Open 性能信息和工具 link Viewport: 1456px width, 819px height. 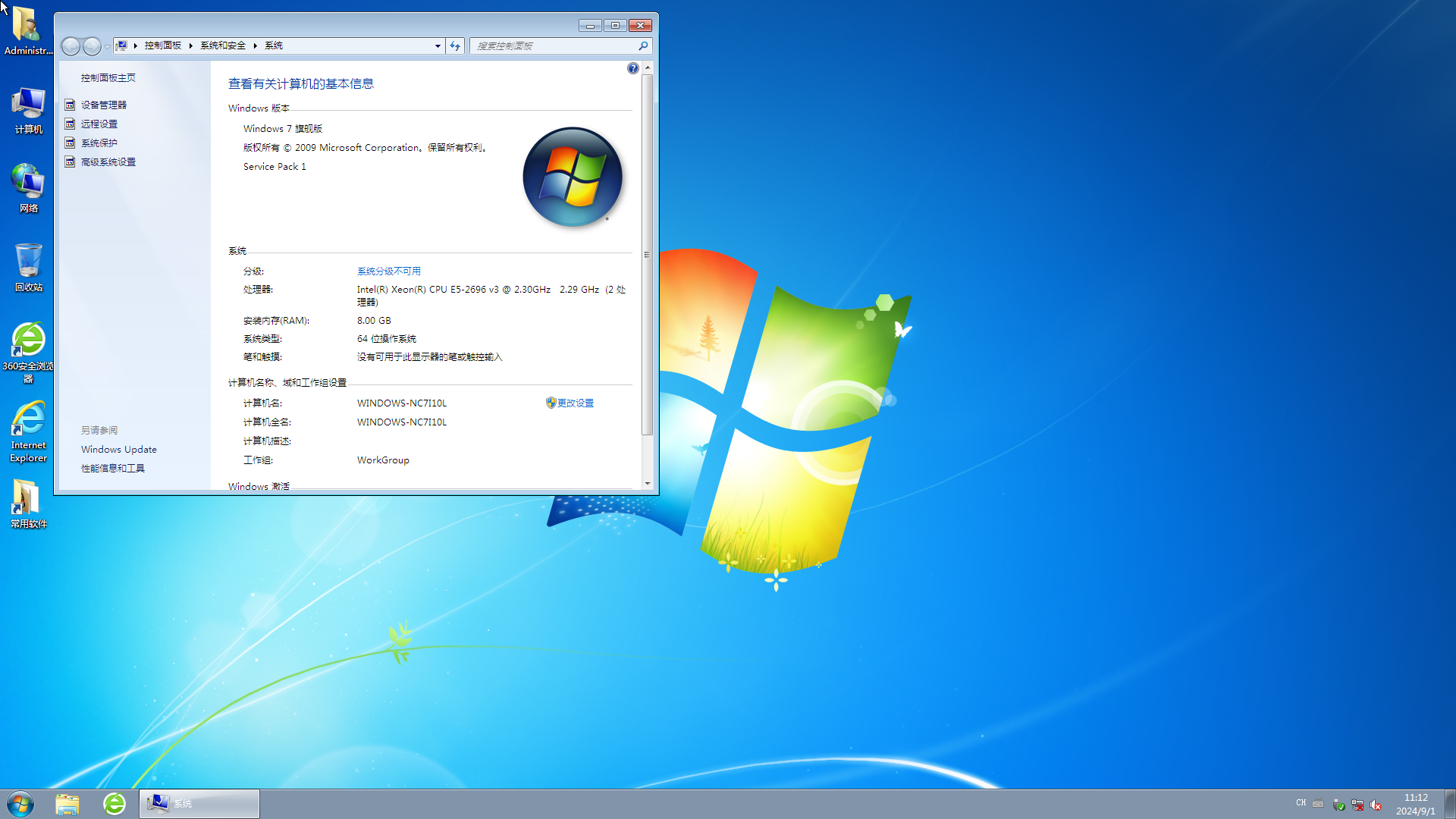(112, 468)
